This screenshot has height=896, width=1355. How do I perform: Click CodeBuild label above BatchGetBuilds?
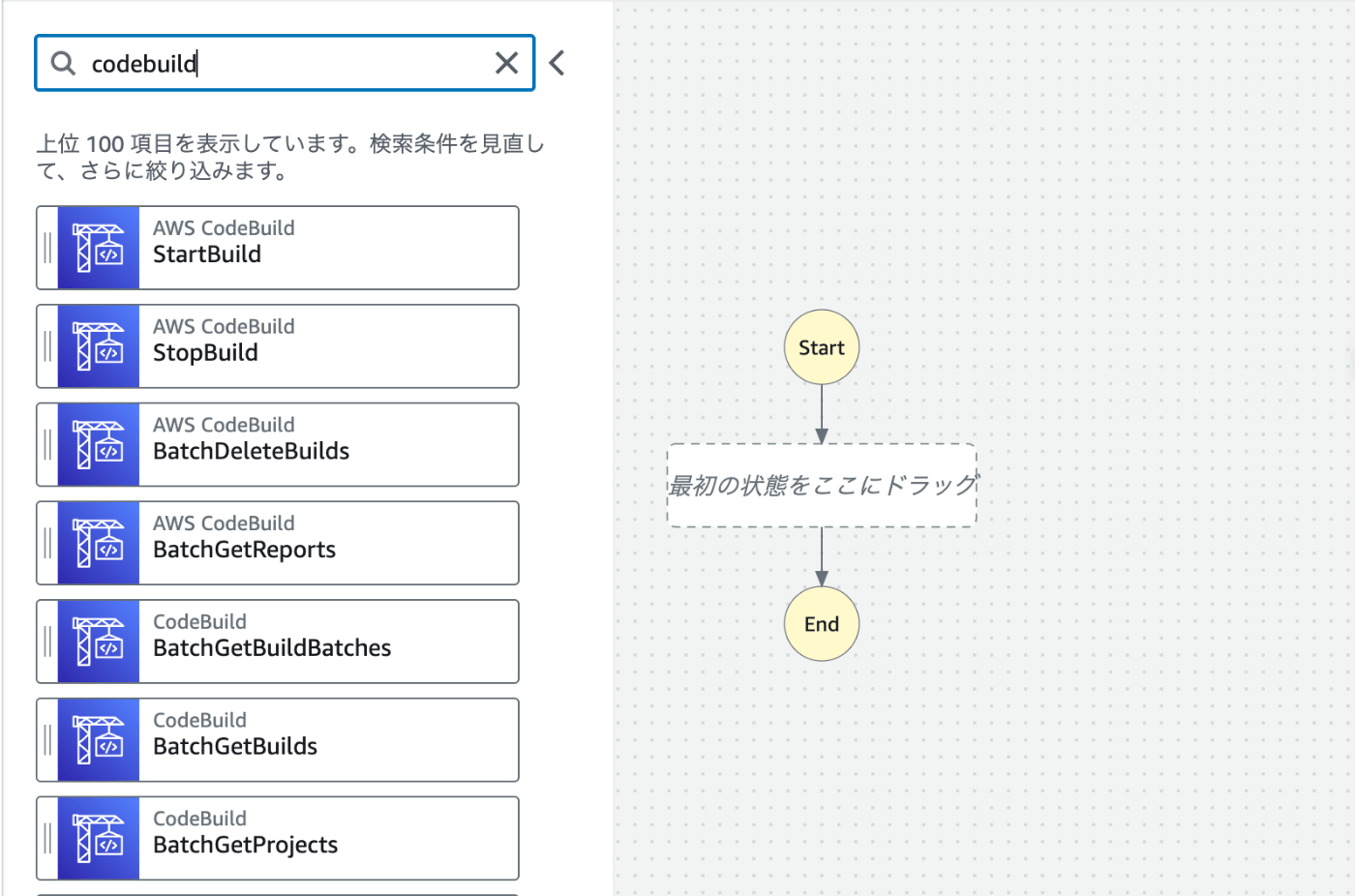pyautogui.click(x=199, y=721)
